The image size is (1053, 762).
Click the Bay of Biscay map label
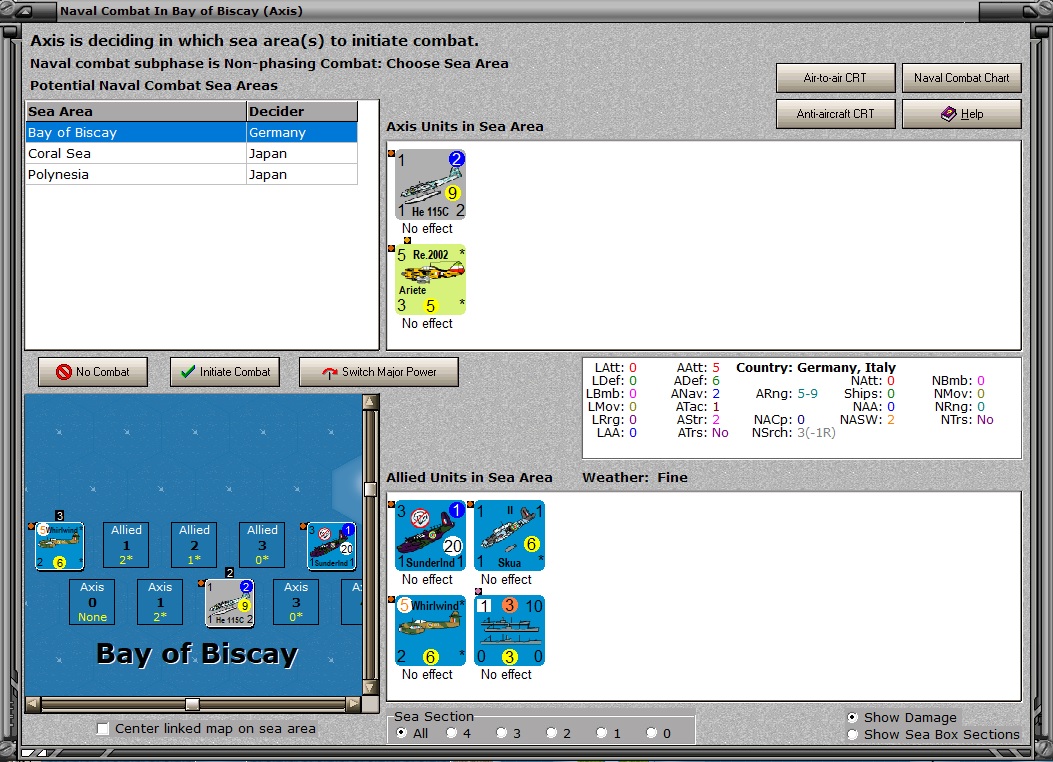click(x=197, y=653)
